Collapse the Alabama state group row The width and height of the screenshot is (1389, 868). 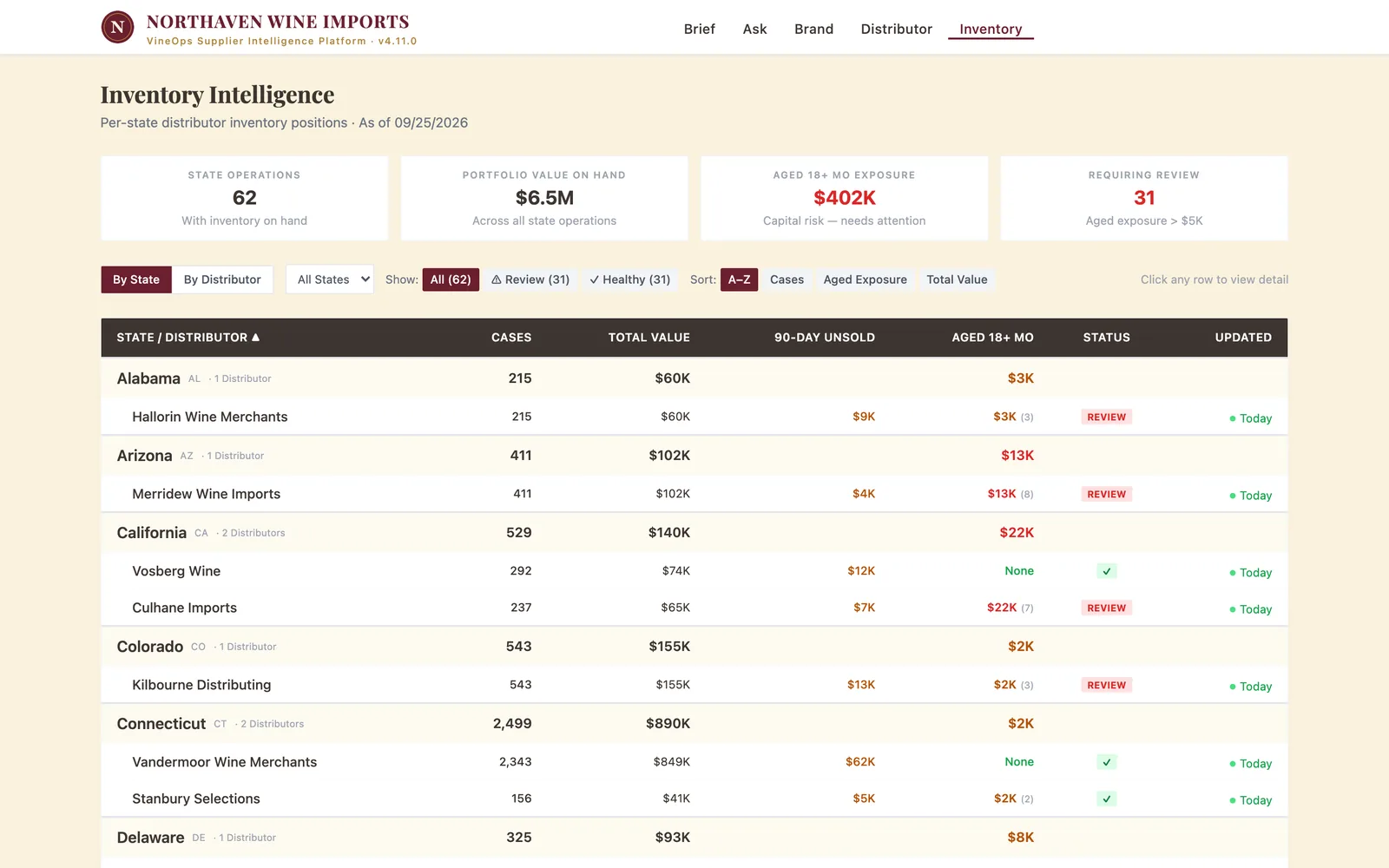point(694,378)
